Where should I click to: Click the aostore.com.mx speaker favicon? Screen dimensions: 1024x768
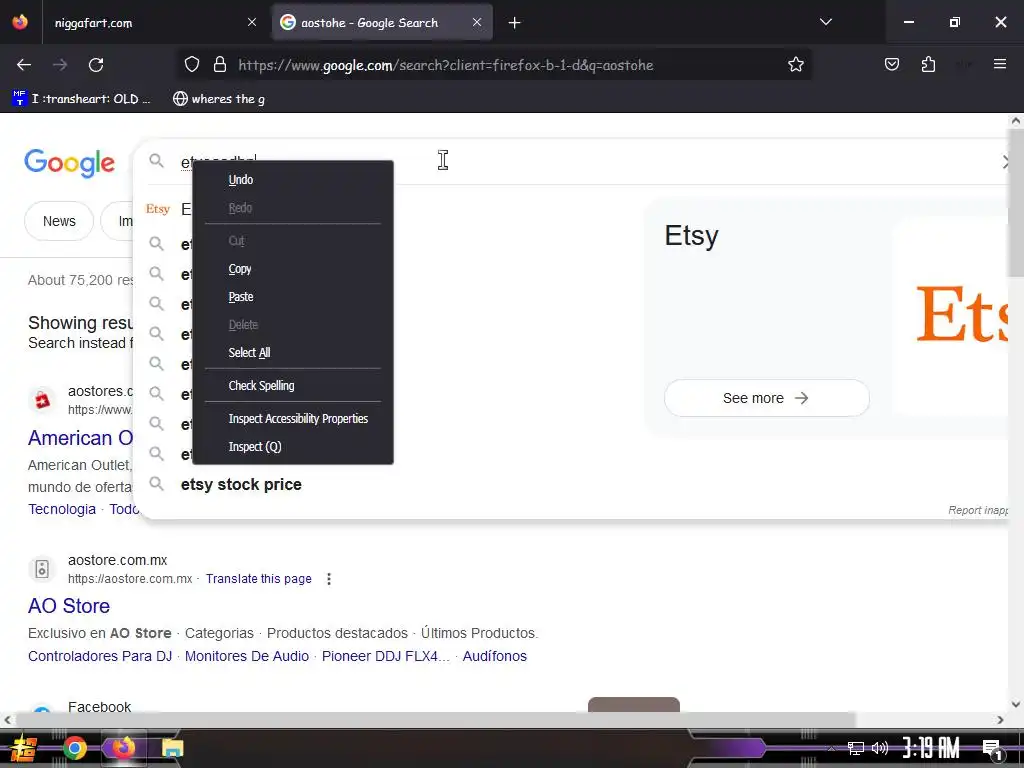tap(42, 569)
